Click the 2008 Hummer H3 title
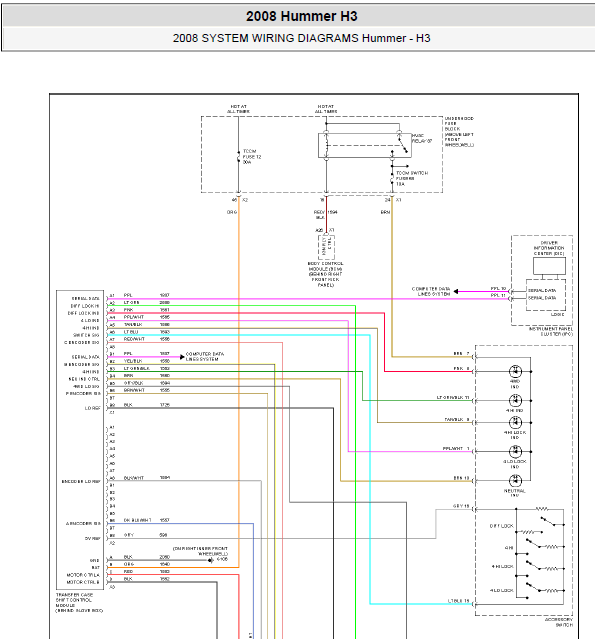This screenshot has height=639, width=595. coord(302,16)
